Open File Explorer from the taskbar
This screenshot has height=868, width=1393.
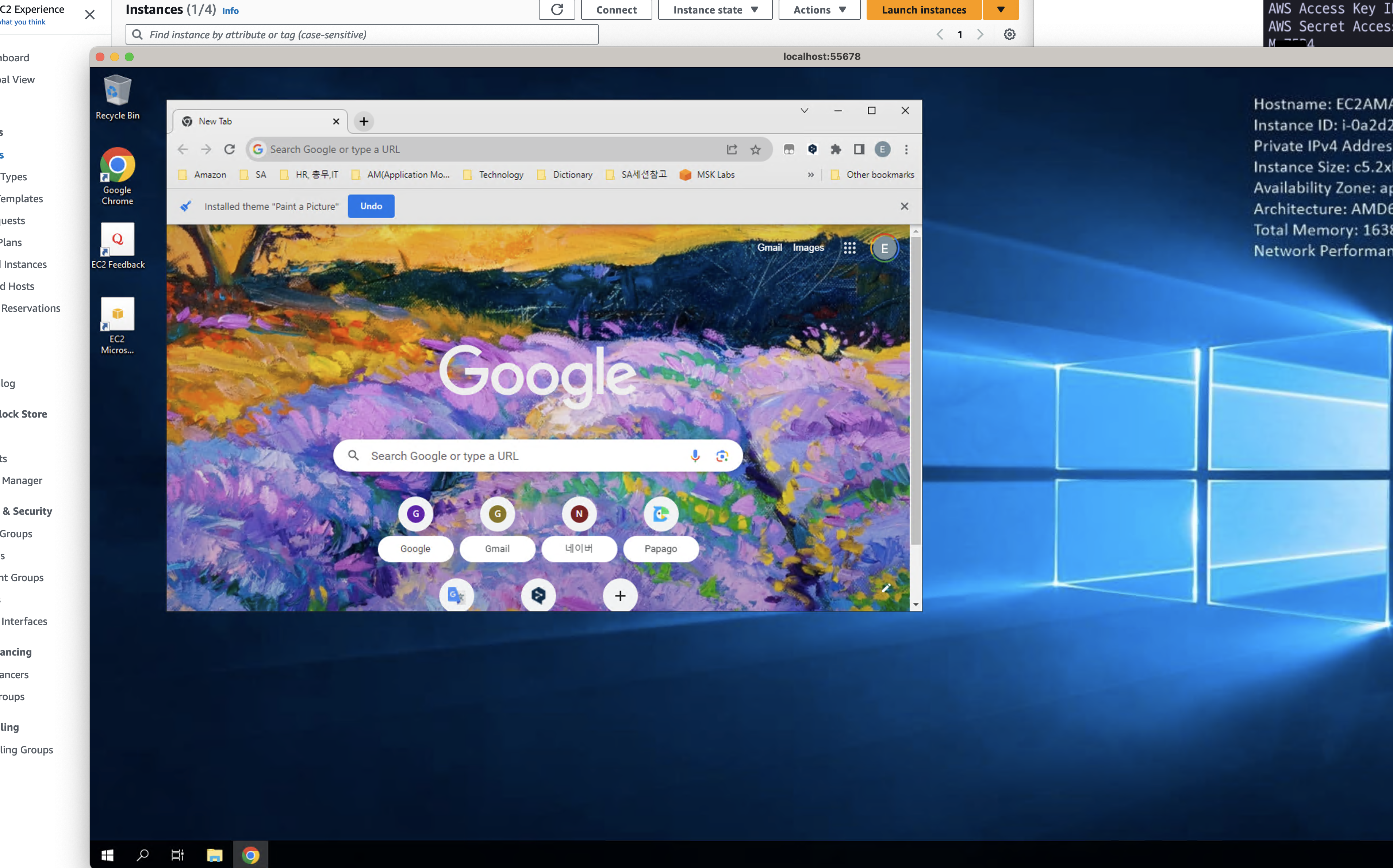point(214,855)
